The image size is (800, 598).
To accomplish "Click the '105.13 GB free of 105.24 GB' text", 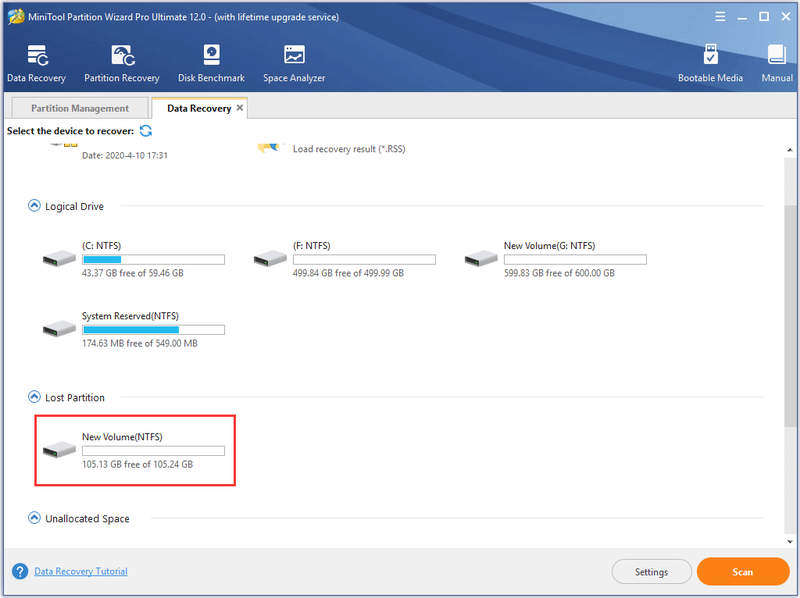I will pyautogui.click(x=137, y=464).
